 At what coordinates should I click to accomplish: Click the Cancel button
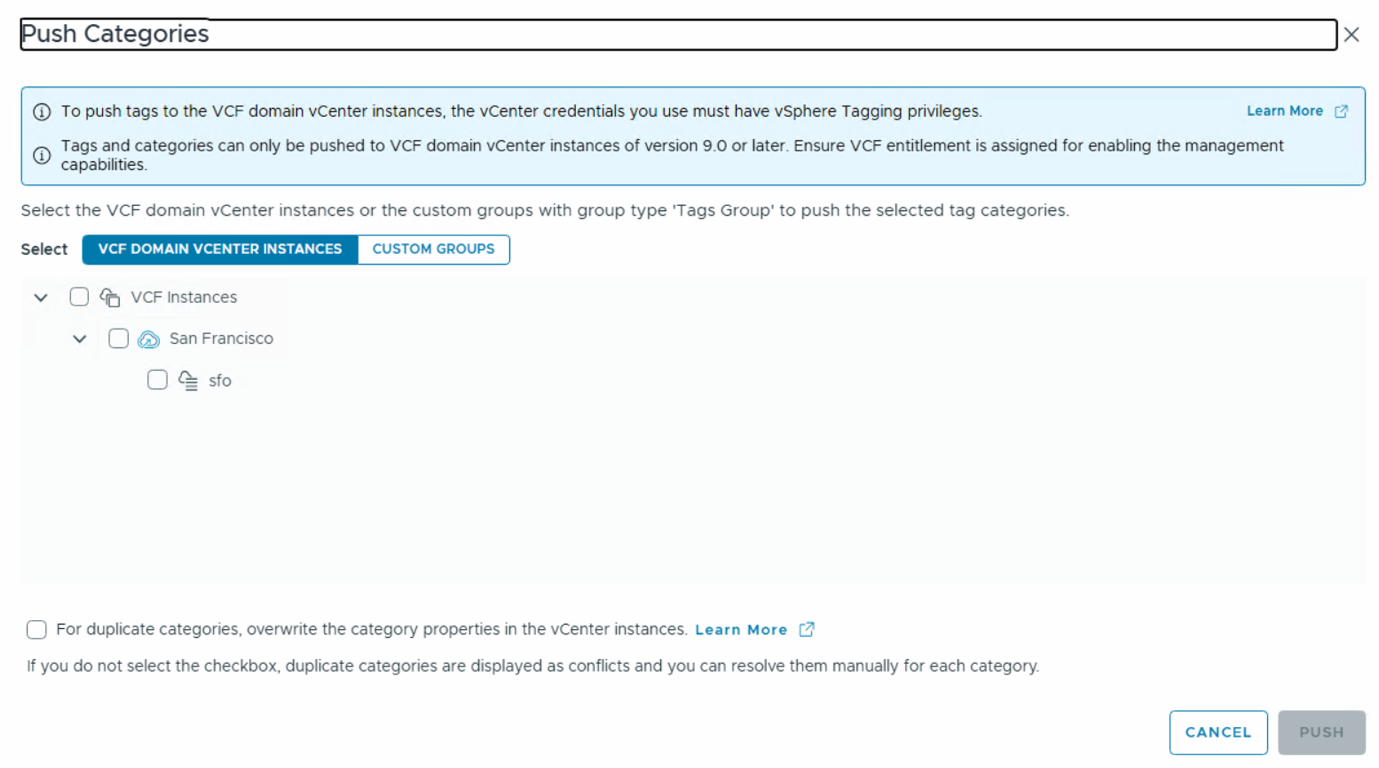1218,732
